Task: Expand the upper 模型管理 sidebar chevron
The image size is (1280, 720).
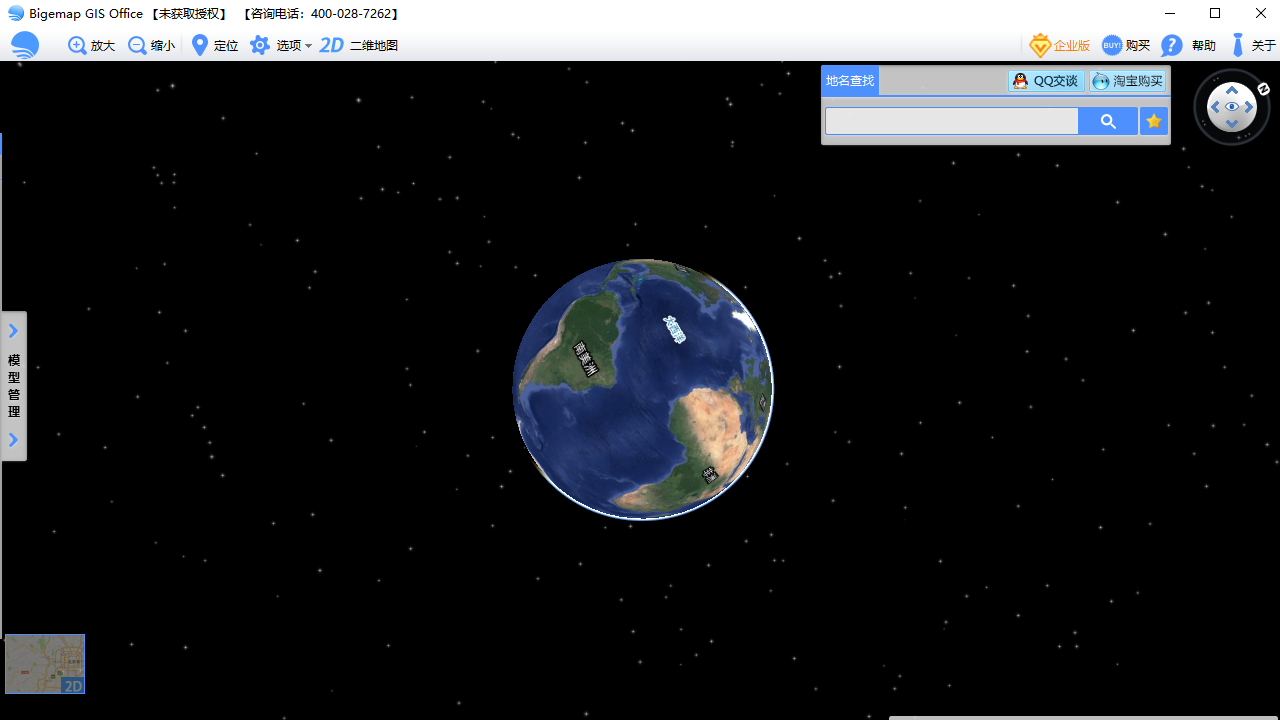Action: (x=13, y=330)
